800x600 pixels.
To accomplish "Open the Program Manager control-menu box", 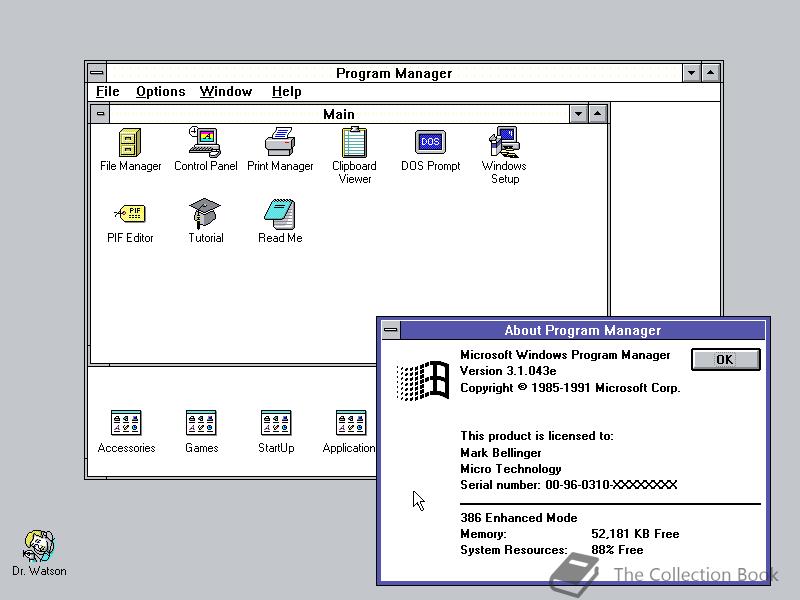I will [97, 73].
